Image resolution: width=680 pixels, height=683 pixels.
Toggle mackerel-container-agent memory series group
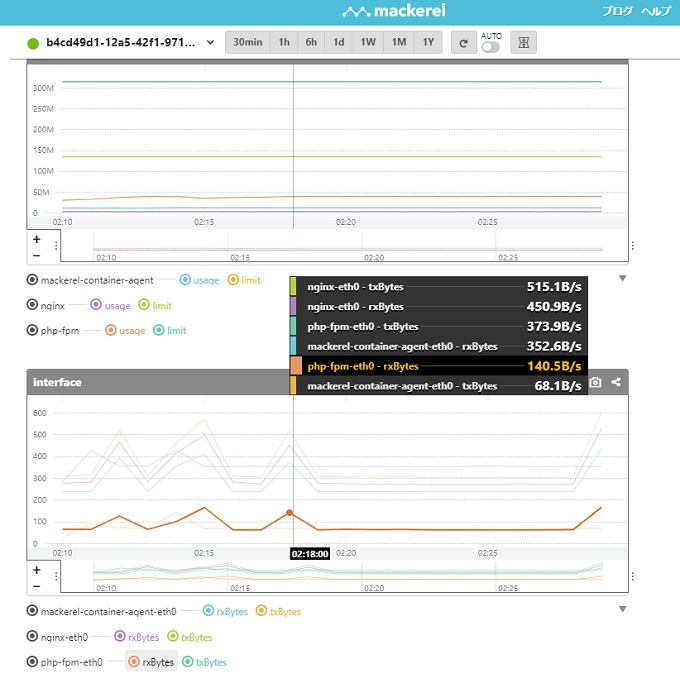click(90, 280)
